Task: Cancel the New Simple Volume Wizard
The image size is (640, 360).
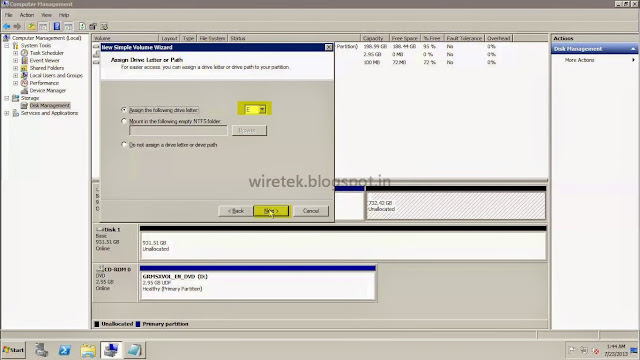Action: [311, 211]
